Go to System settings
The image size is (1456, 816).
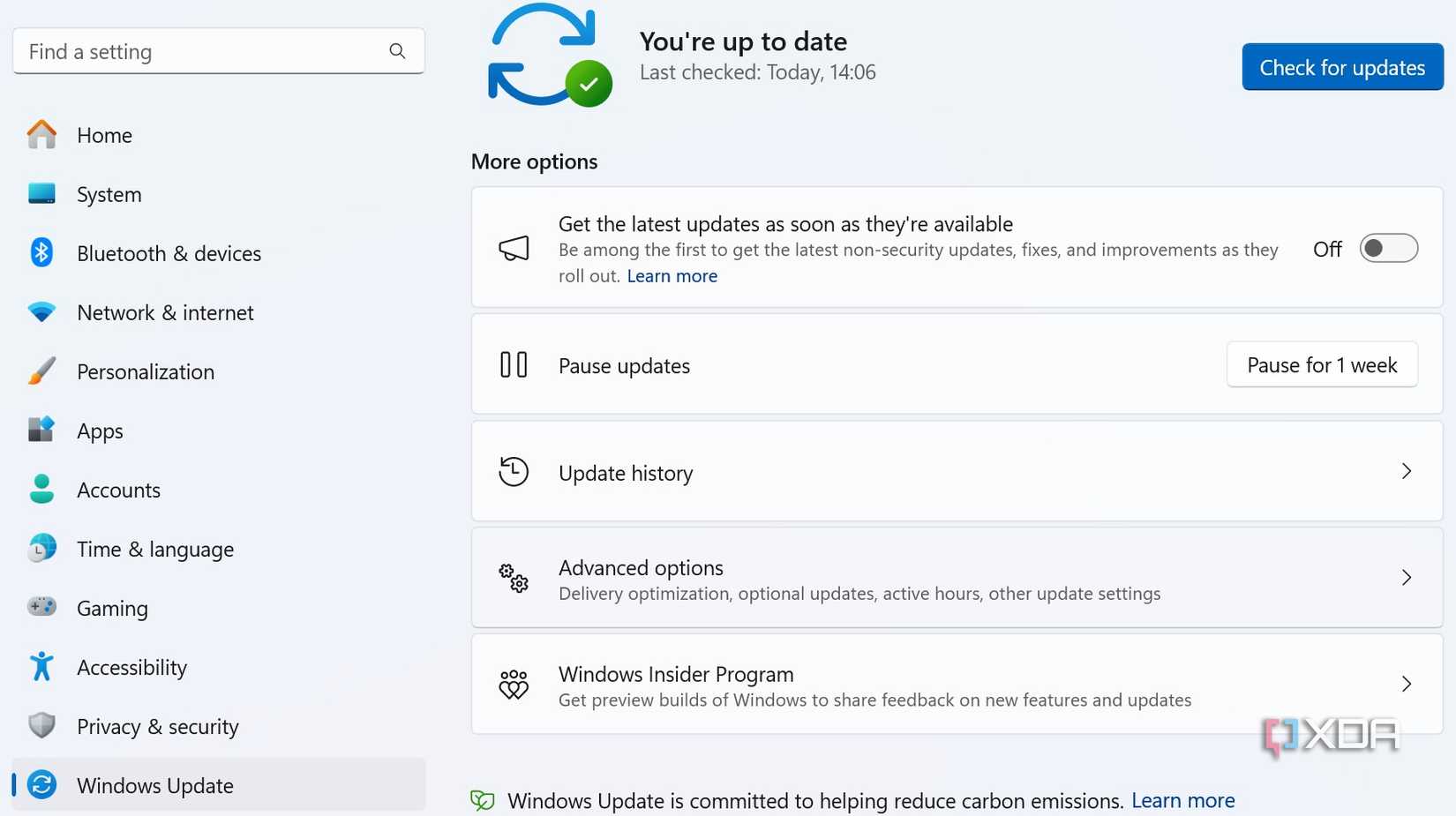tap(219, 194)
